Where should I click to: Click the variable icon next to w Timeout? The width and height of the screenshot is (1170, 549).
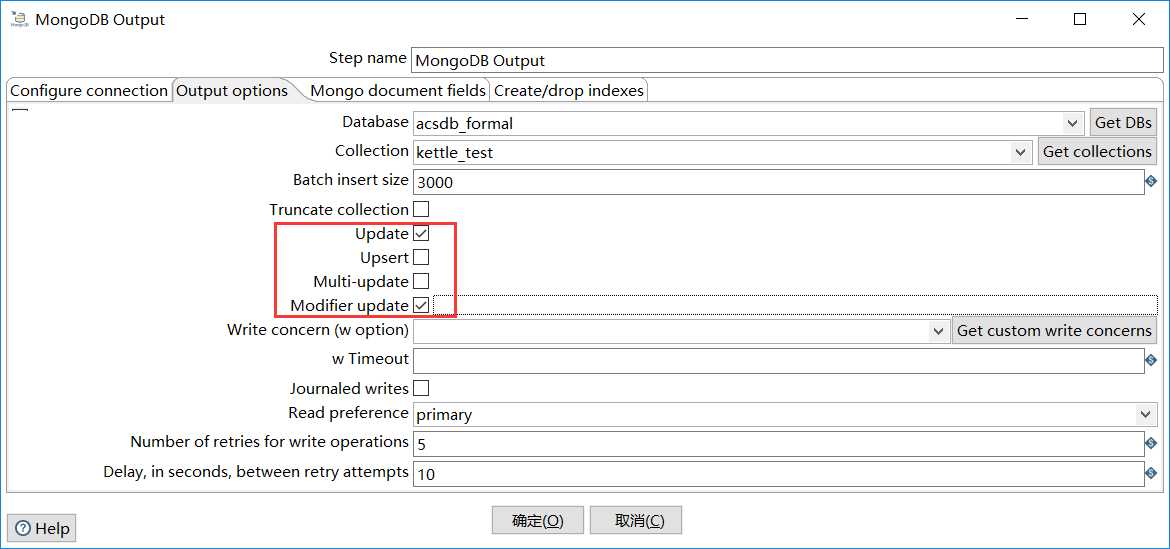[1151, 360]
